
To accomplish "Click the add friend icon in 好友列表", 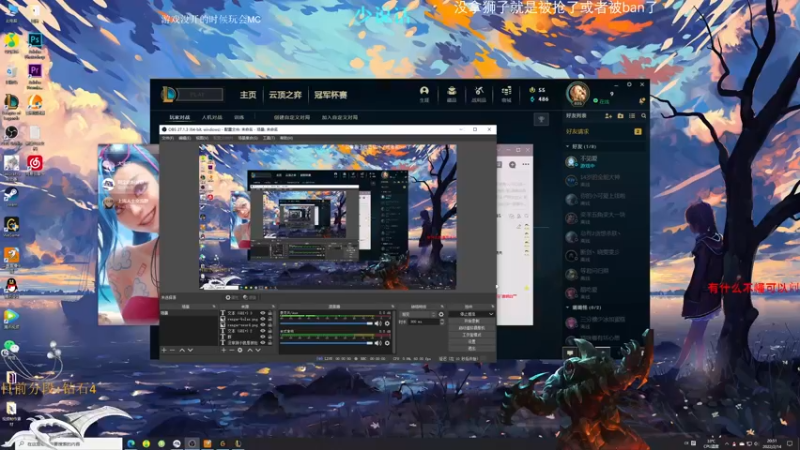I will point(608,116).
